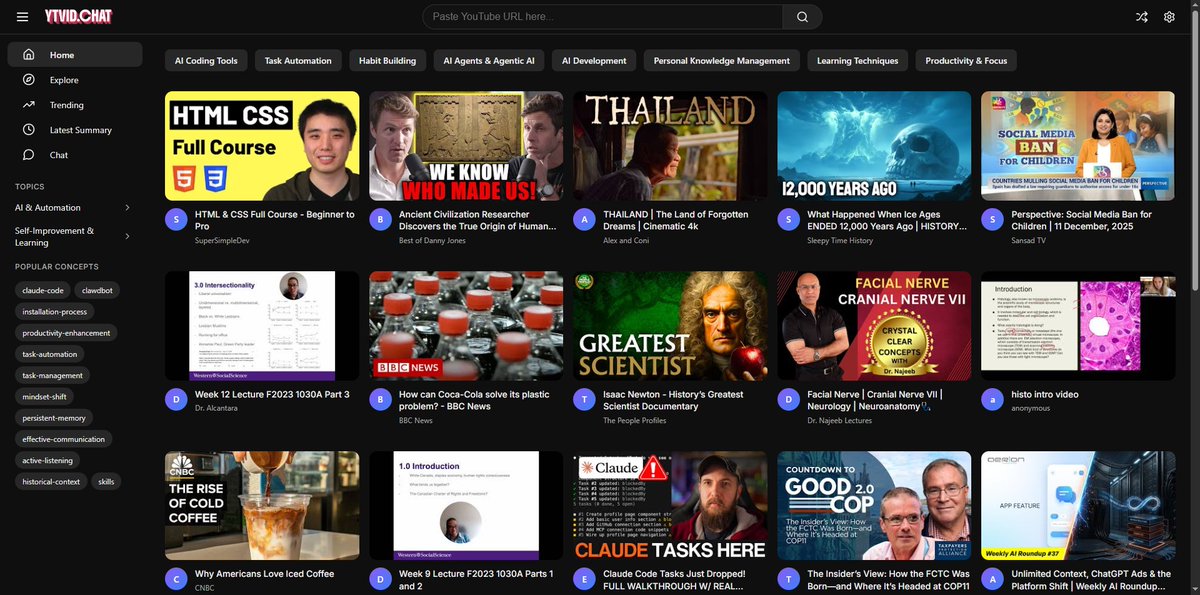Go to Home in sidebar
Viewport: 1200px width, 595px height.
click(x=74, y=55)
